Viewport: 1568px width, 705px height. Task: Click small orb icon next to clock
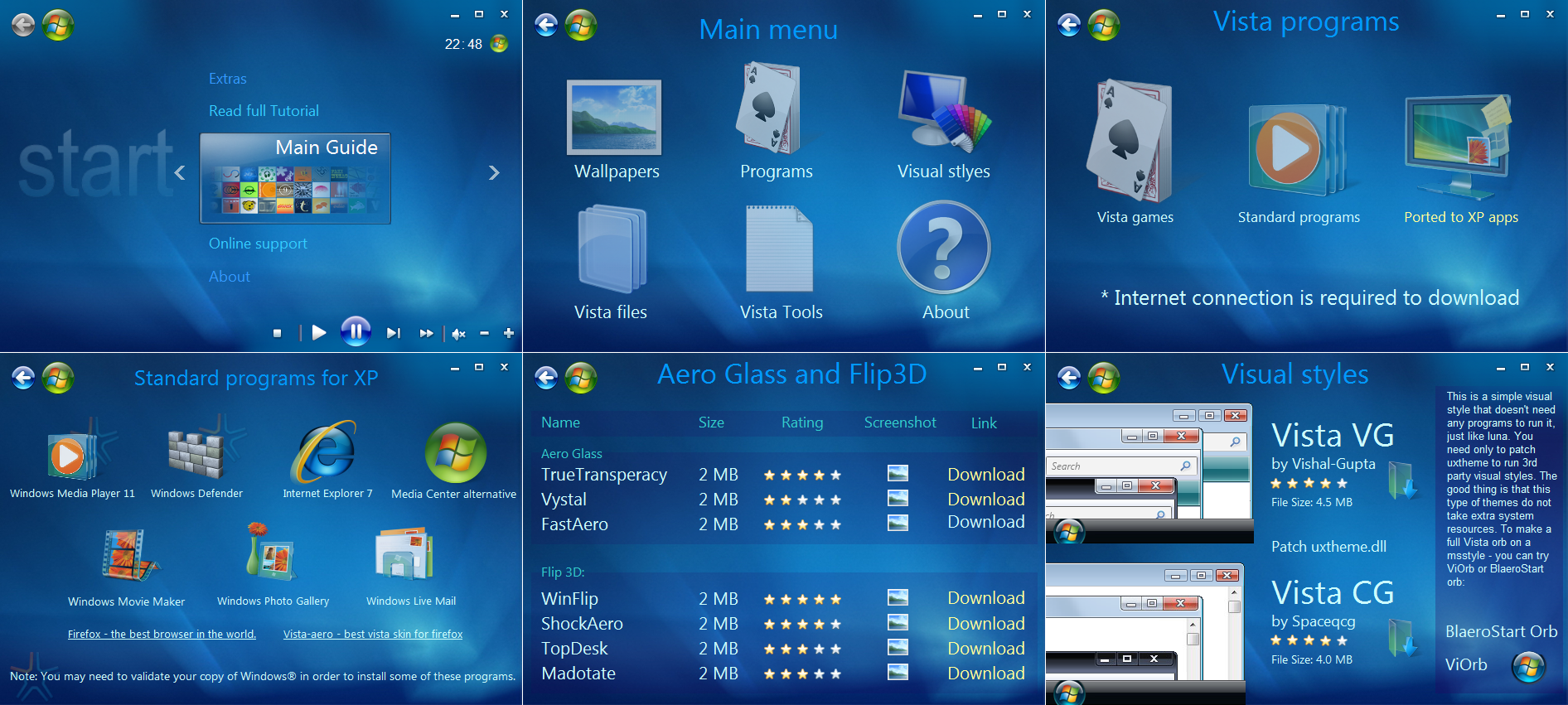(499, 43)
